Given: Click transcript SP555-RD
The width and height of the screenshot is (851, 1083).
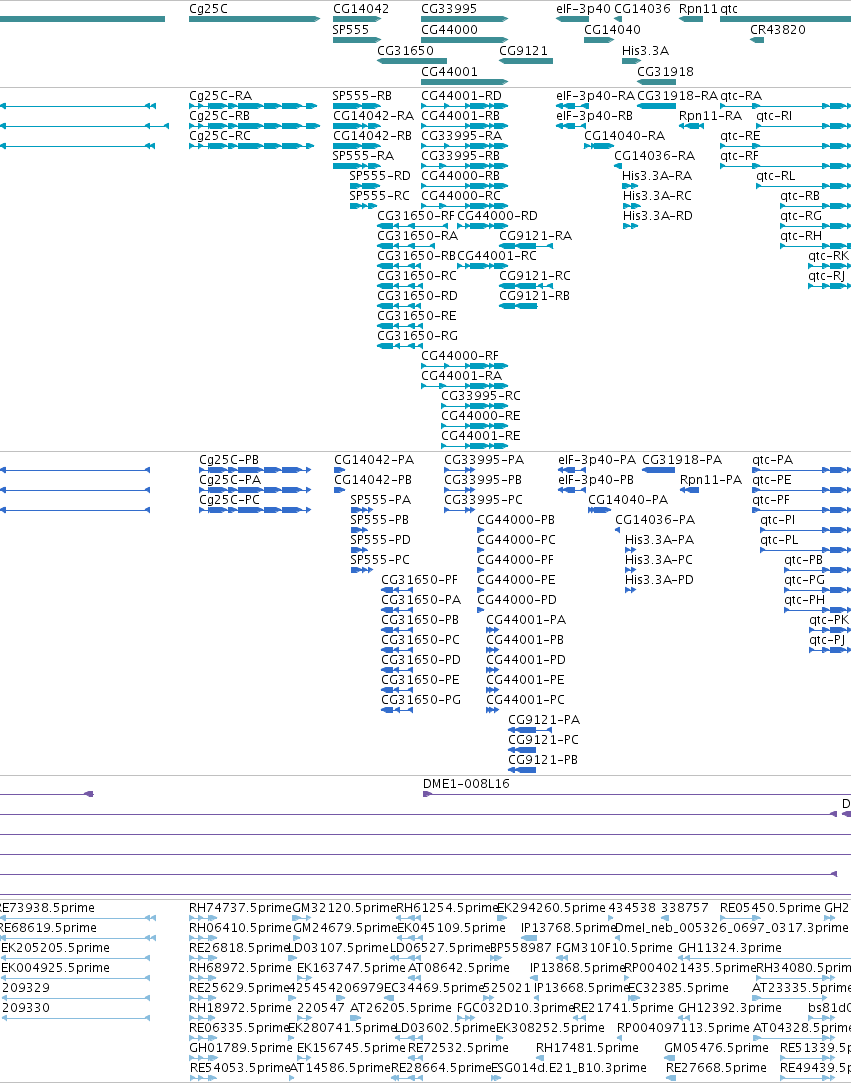Looking at the screenshot, I should point(380,175).
